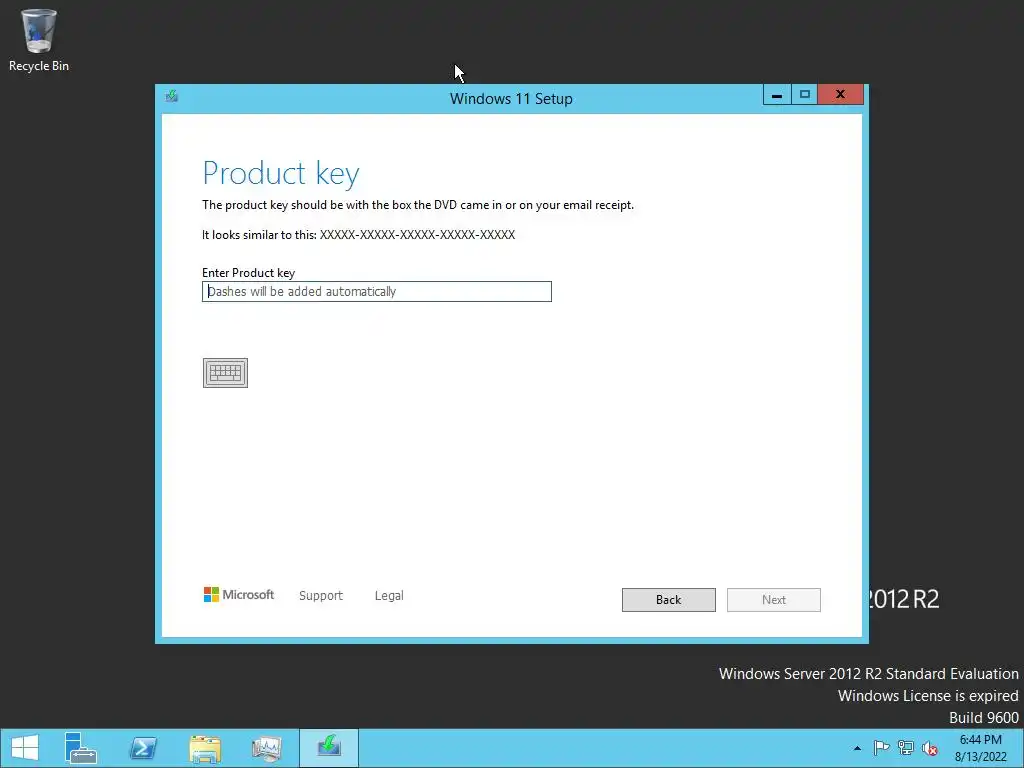Screen dimensions: 1024x768
Task: Show hidden tray icons arrow
Action: tap(857, 748)
